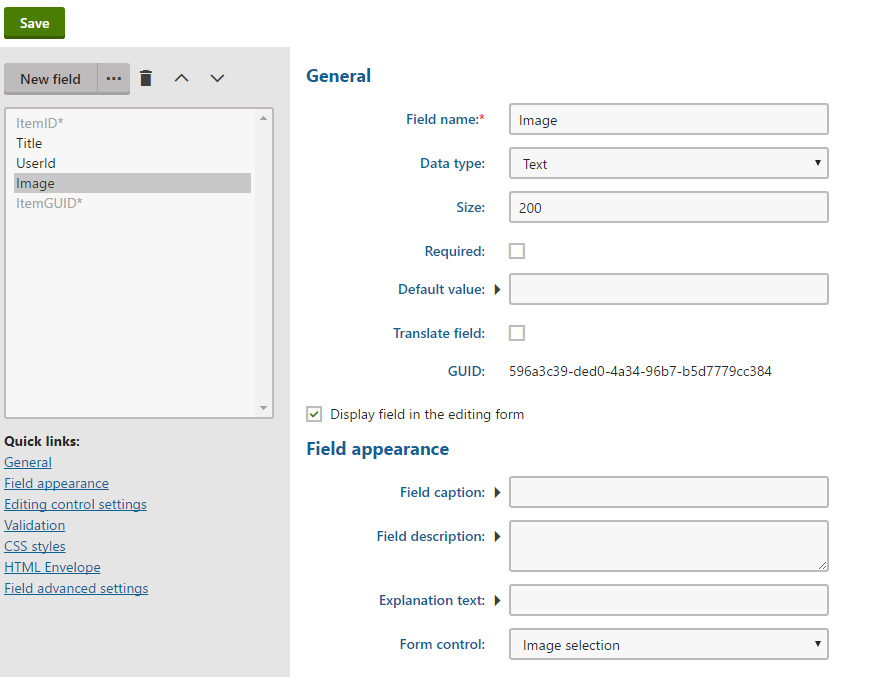Expand the Explanation text options
Screen dimensions: 873x677
(497, 600)
